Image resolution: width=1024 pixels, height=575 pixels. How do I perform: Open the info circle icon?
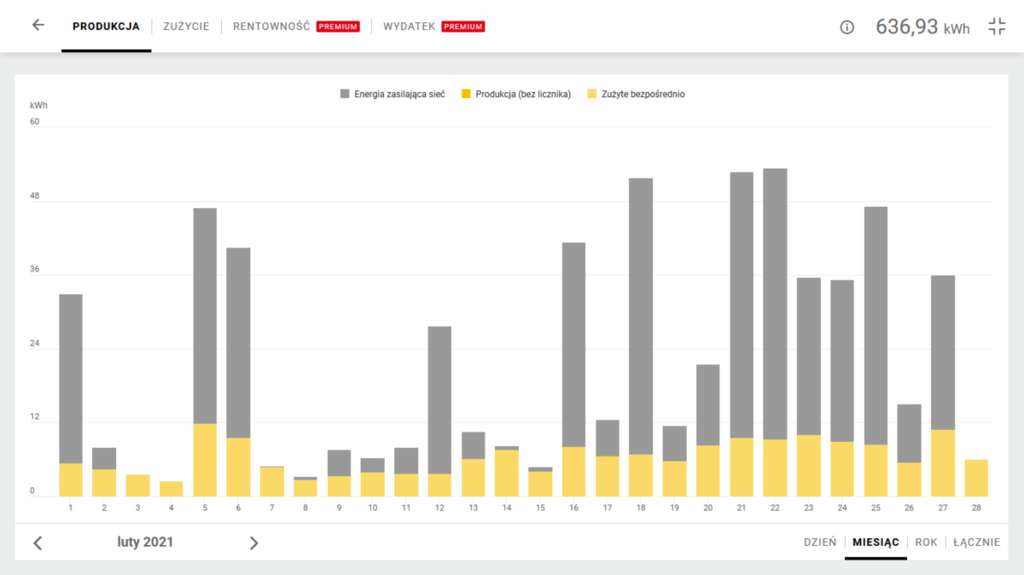[847, 27]
